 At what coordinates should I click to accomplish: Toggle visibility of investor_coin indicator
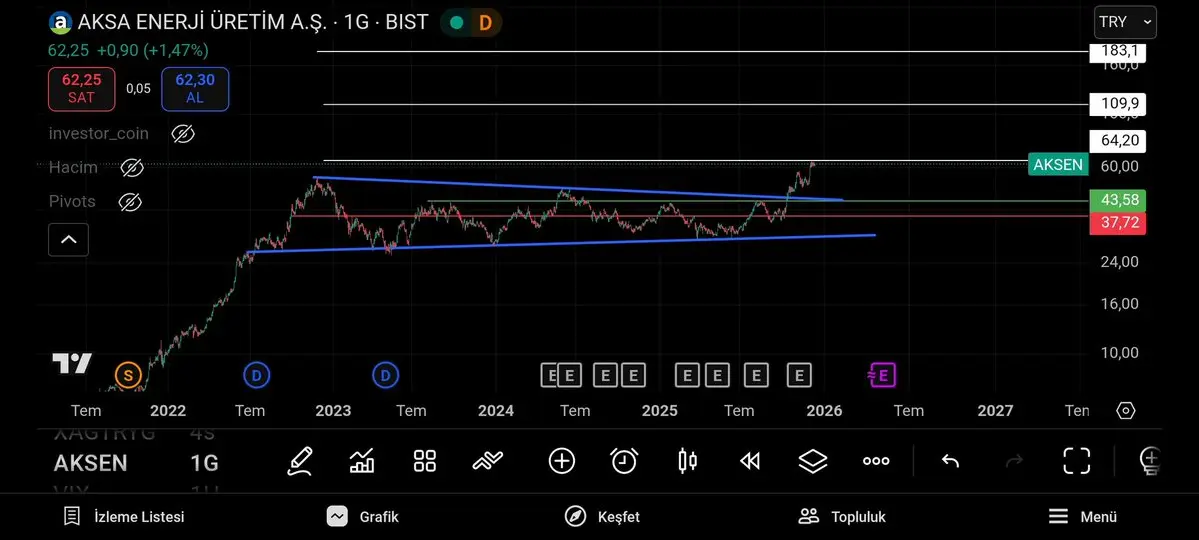183,135
